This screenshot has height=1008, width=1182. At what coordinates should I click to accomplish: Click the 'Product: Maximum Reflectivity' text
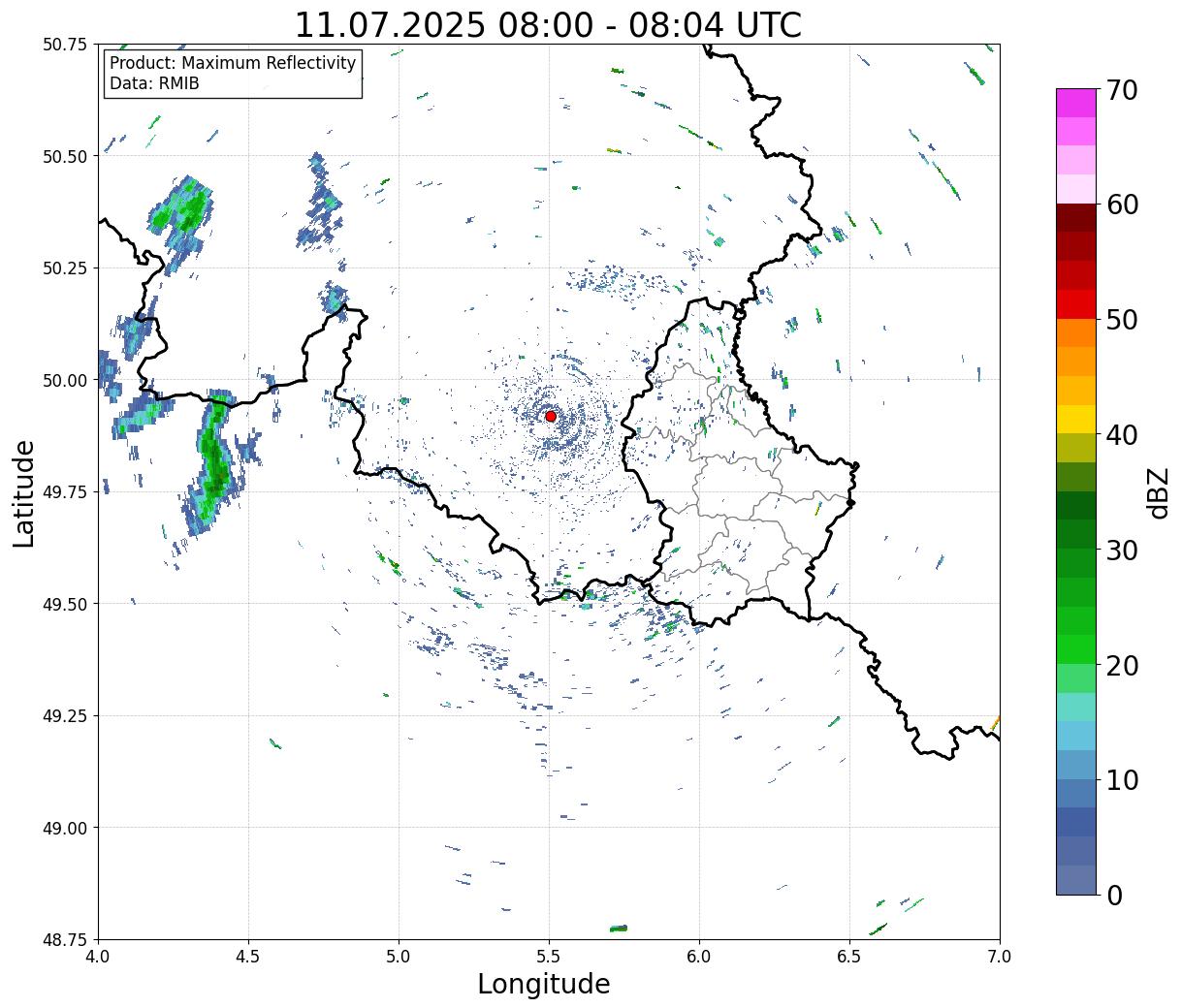pyautogui.click(x=233, y=63)
